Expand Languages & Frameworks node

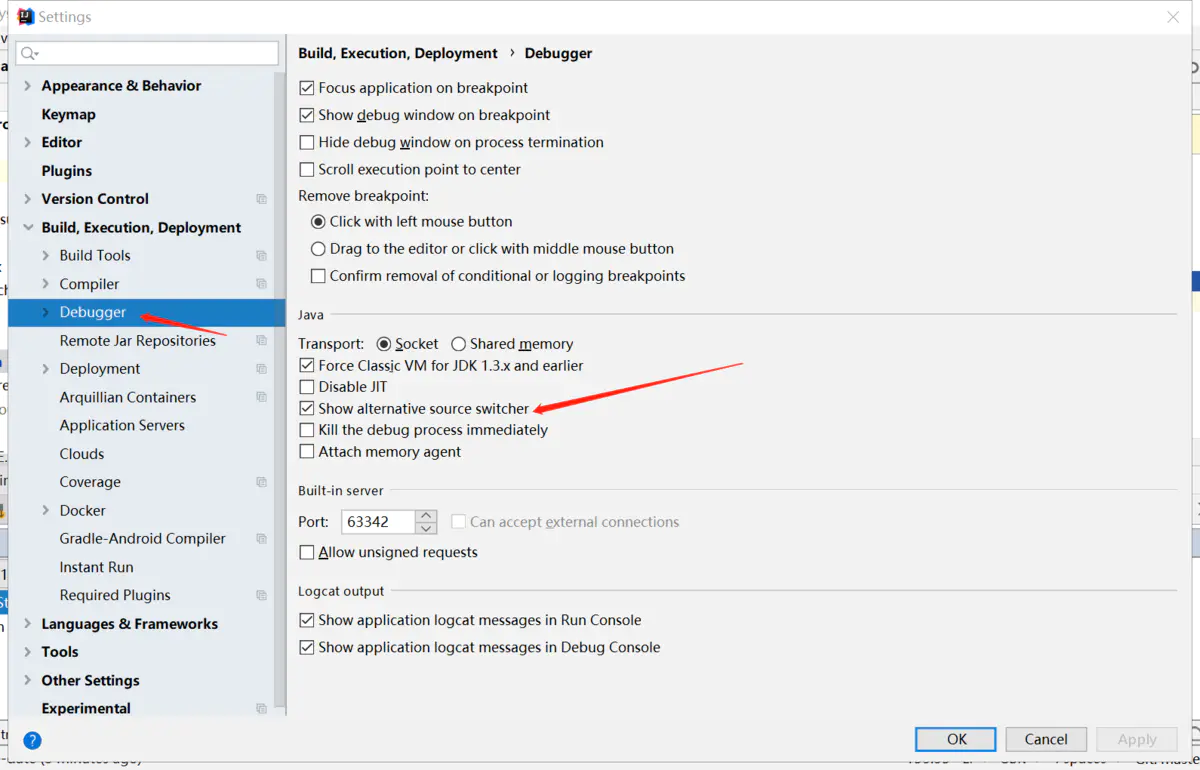coord(28,624)
